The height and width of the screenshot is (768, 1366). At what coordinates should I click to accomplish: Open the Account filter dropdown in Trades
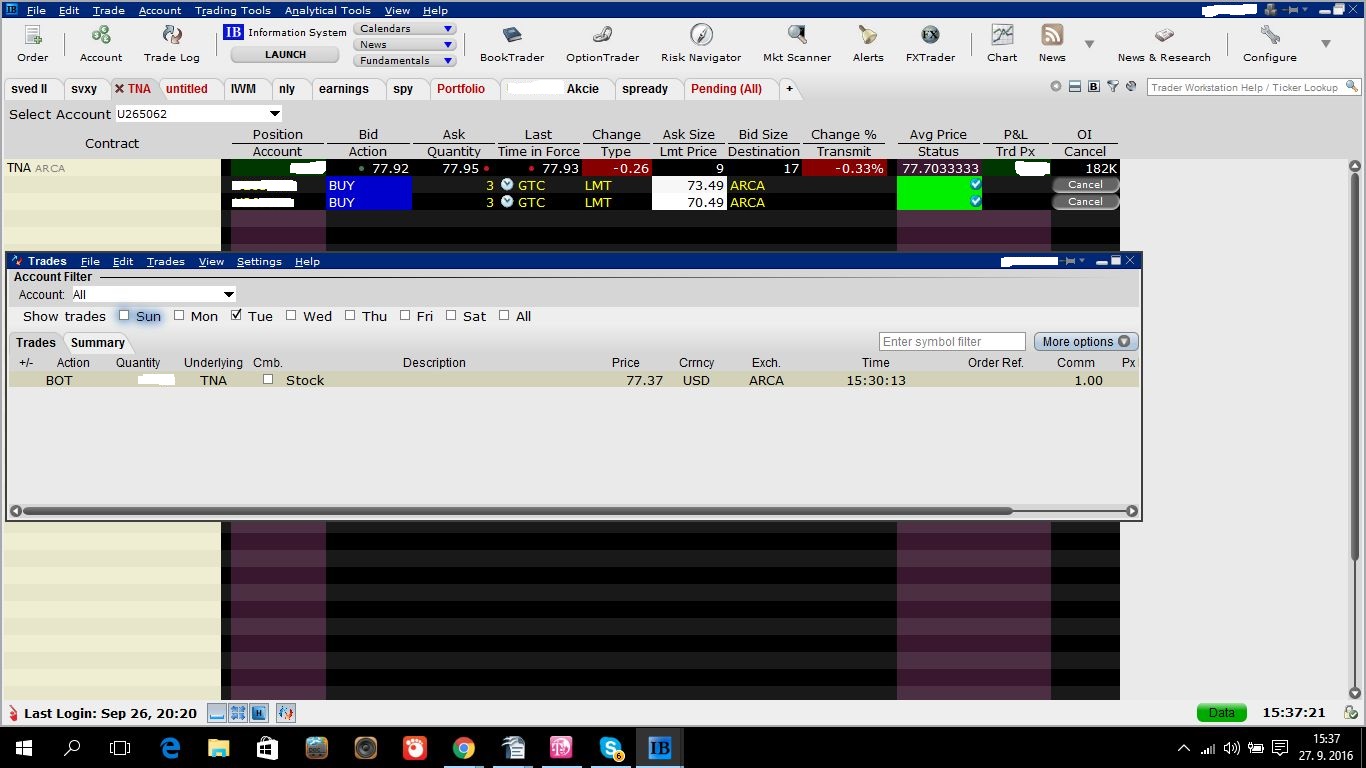click(154, 295)
